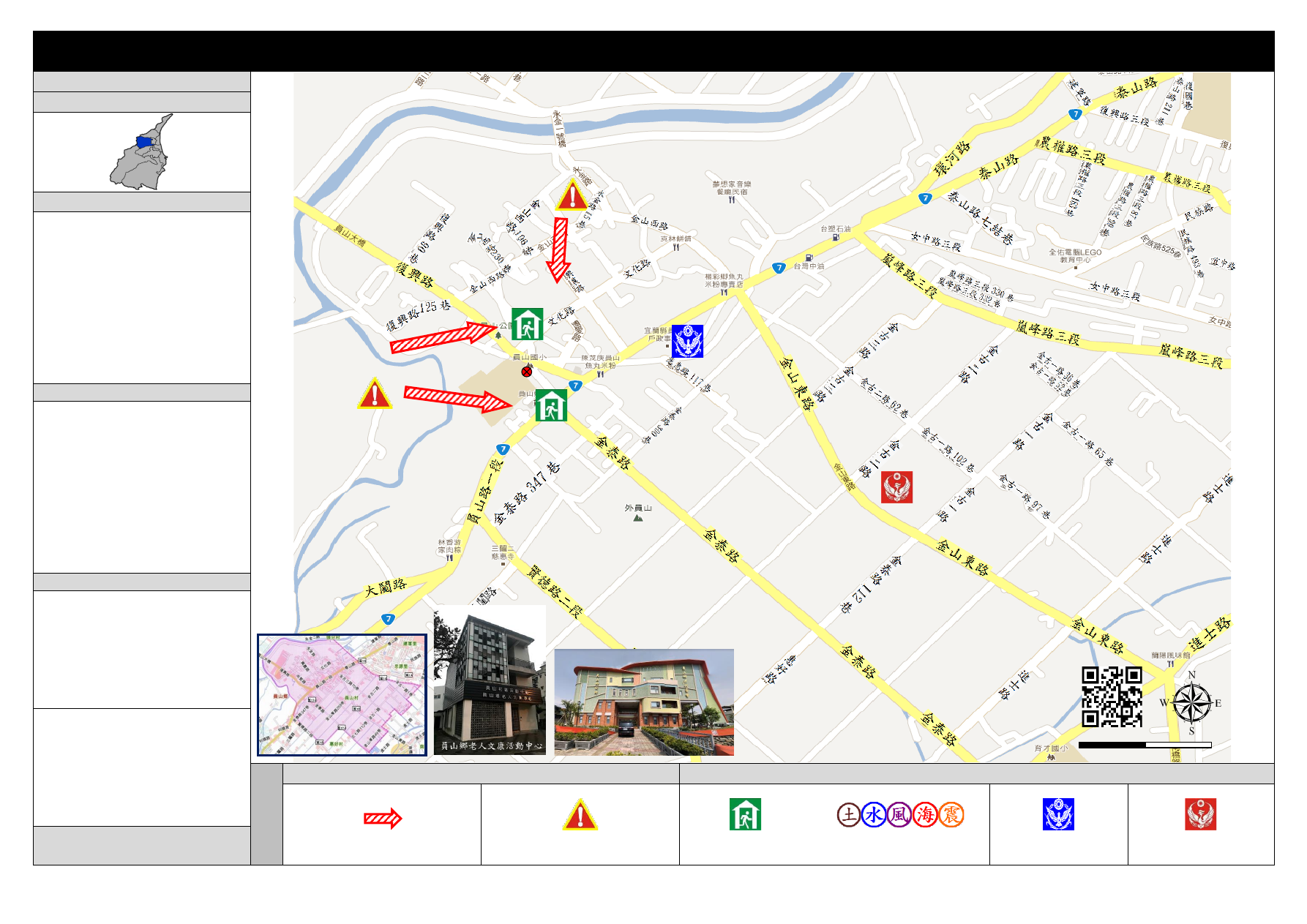Click the 金古一路102巷 label
1307x924 pixels.
tap(948, 449)
